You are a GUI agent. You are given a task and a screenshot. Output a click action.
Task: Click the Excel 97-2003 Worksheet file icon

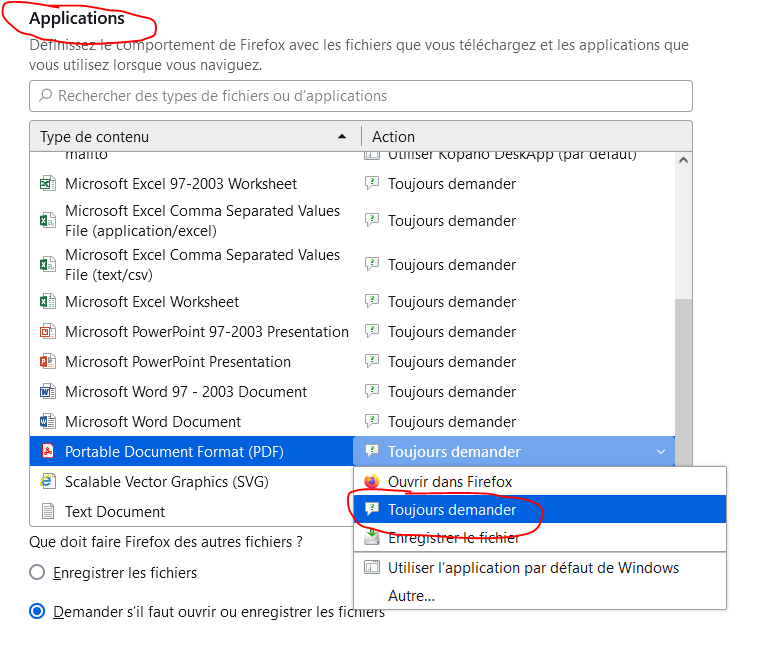pyautogui.click(x=48, y=184)
